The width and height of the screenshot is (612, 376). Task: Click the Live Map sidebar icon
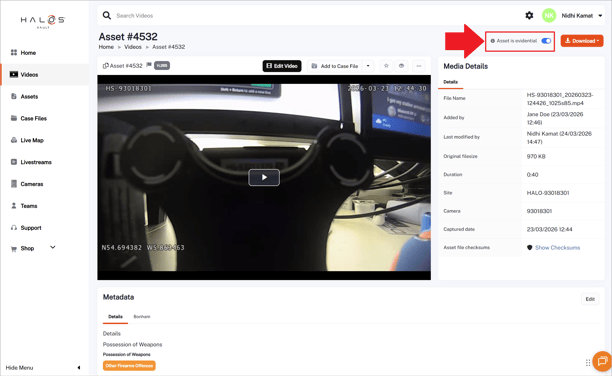(14, 140)
